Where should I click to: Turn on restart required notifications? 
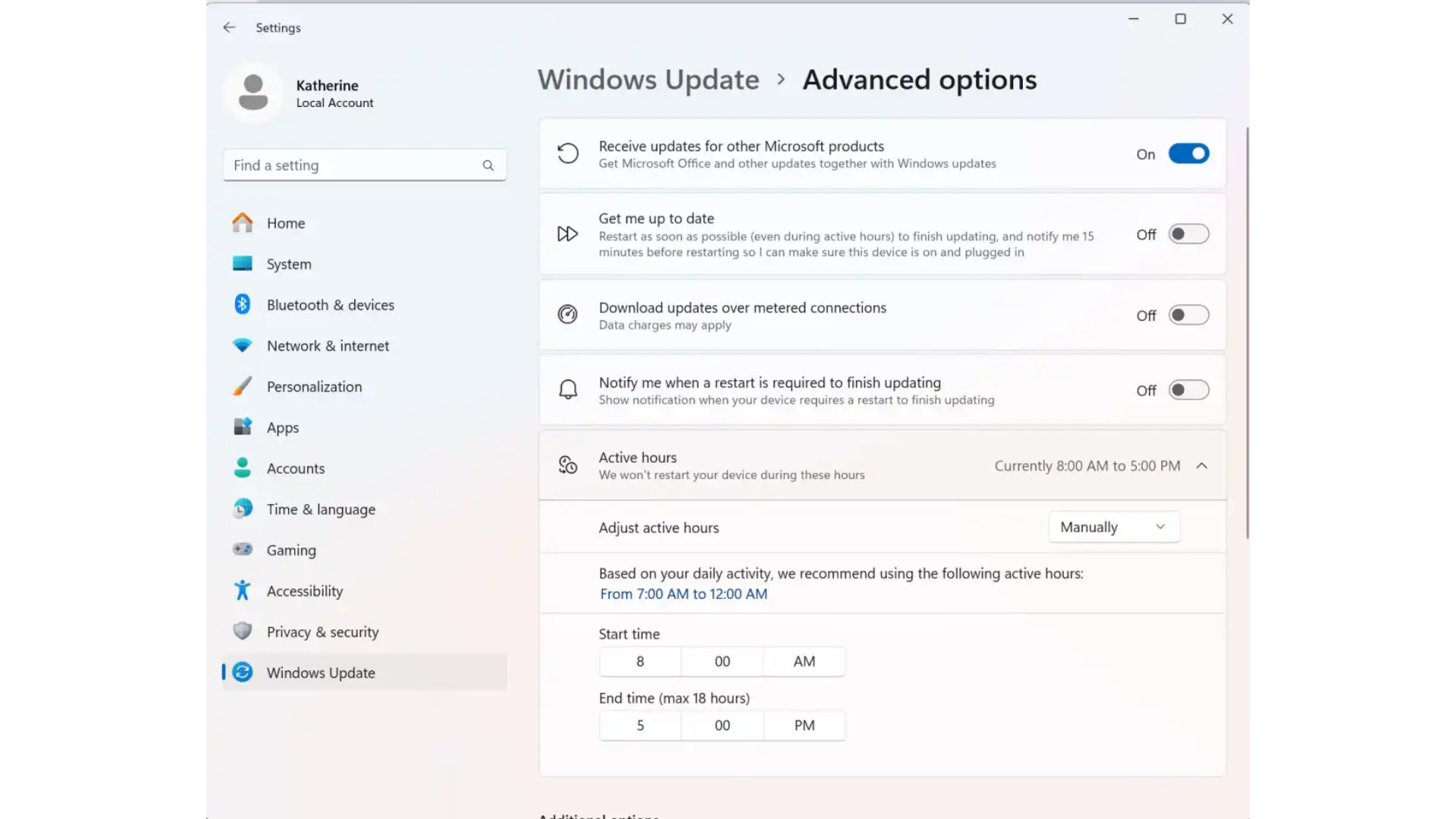pyautogui.click(x=1188, y=390)
